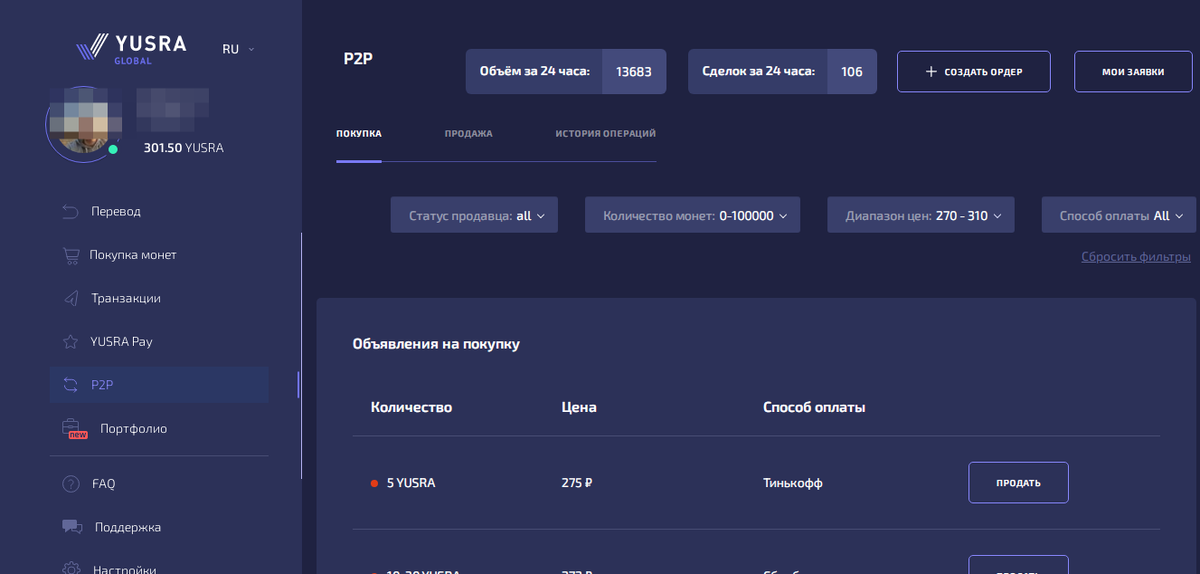1200x574 pixels.
Task: Switch to the Покупка tab
Action: pos(359,134)
